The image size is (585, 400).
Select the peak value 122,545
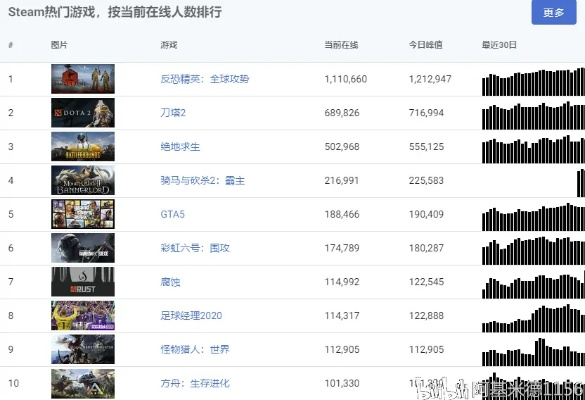click(x=426, y=282)
